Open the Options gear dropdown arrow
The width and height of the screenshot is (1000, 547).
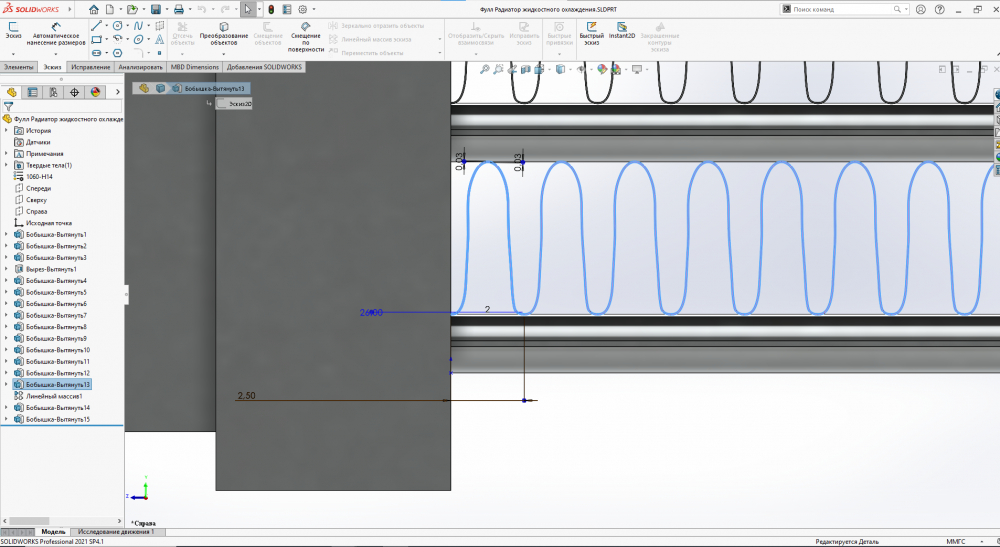click(315, 9)
